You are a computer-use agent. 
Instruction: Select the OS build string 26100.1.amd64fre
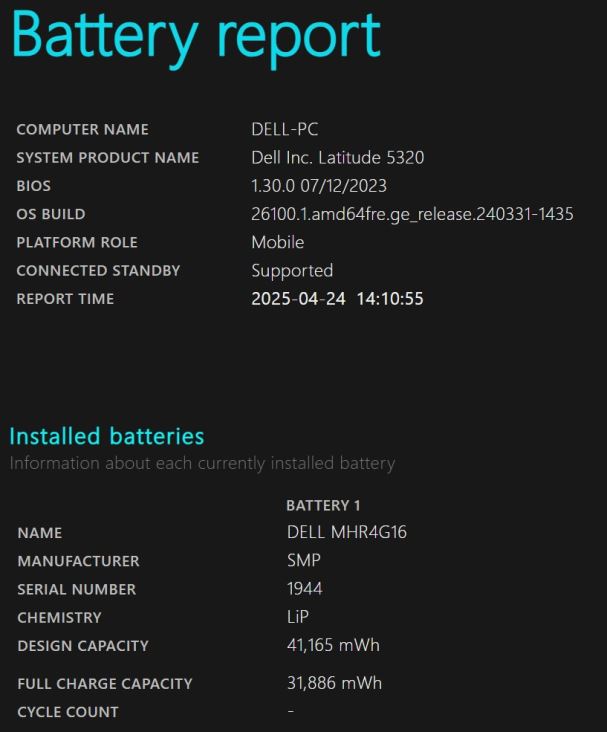click(412, 214)
